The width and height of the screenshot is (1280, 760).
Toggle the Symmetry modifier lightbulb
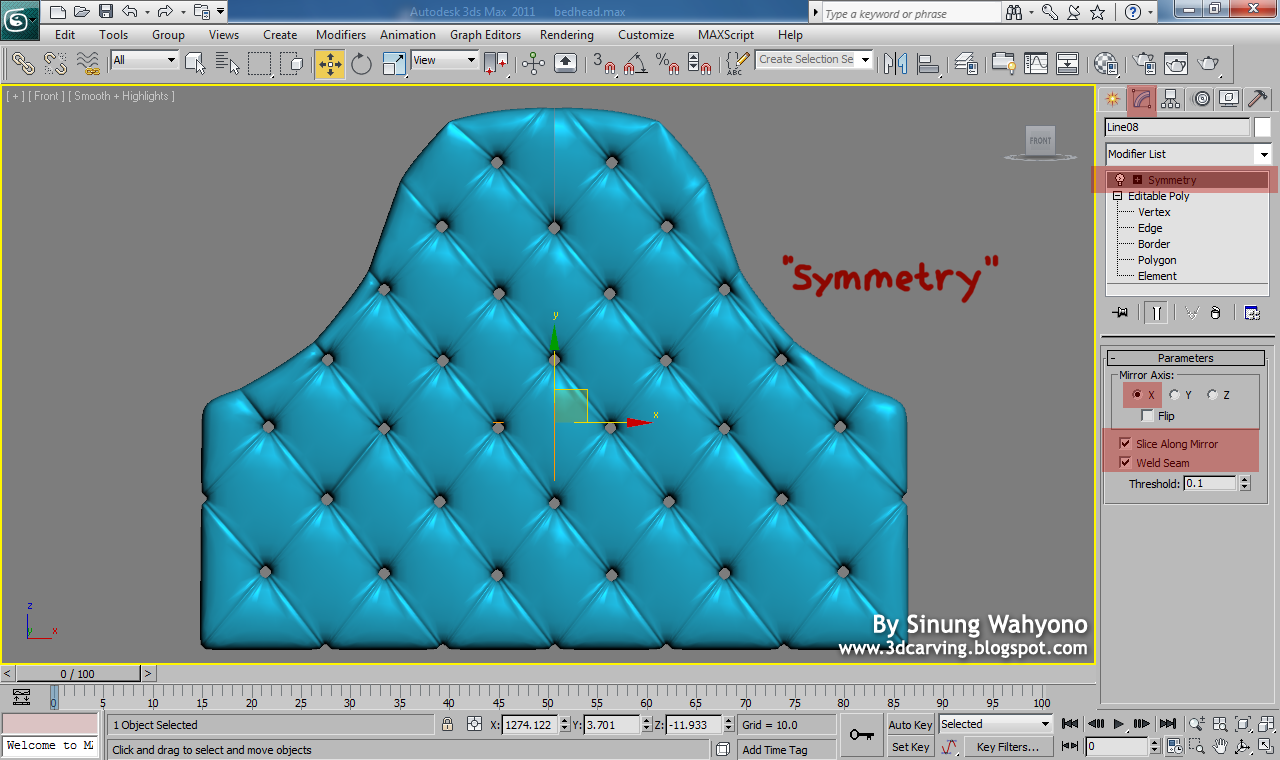click(1120, 180)
